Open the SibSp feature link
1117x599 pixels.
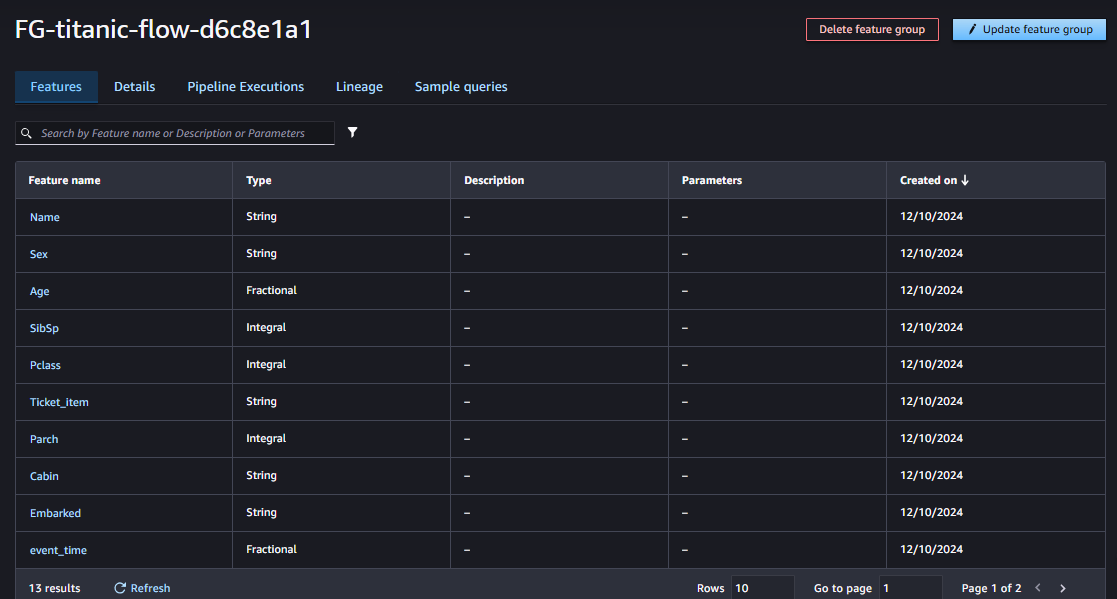(44, 328)
